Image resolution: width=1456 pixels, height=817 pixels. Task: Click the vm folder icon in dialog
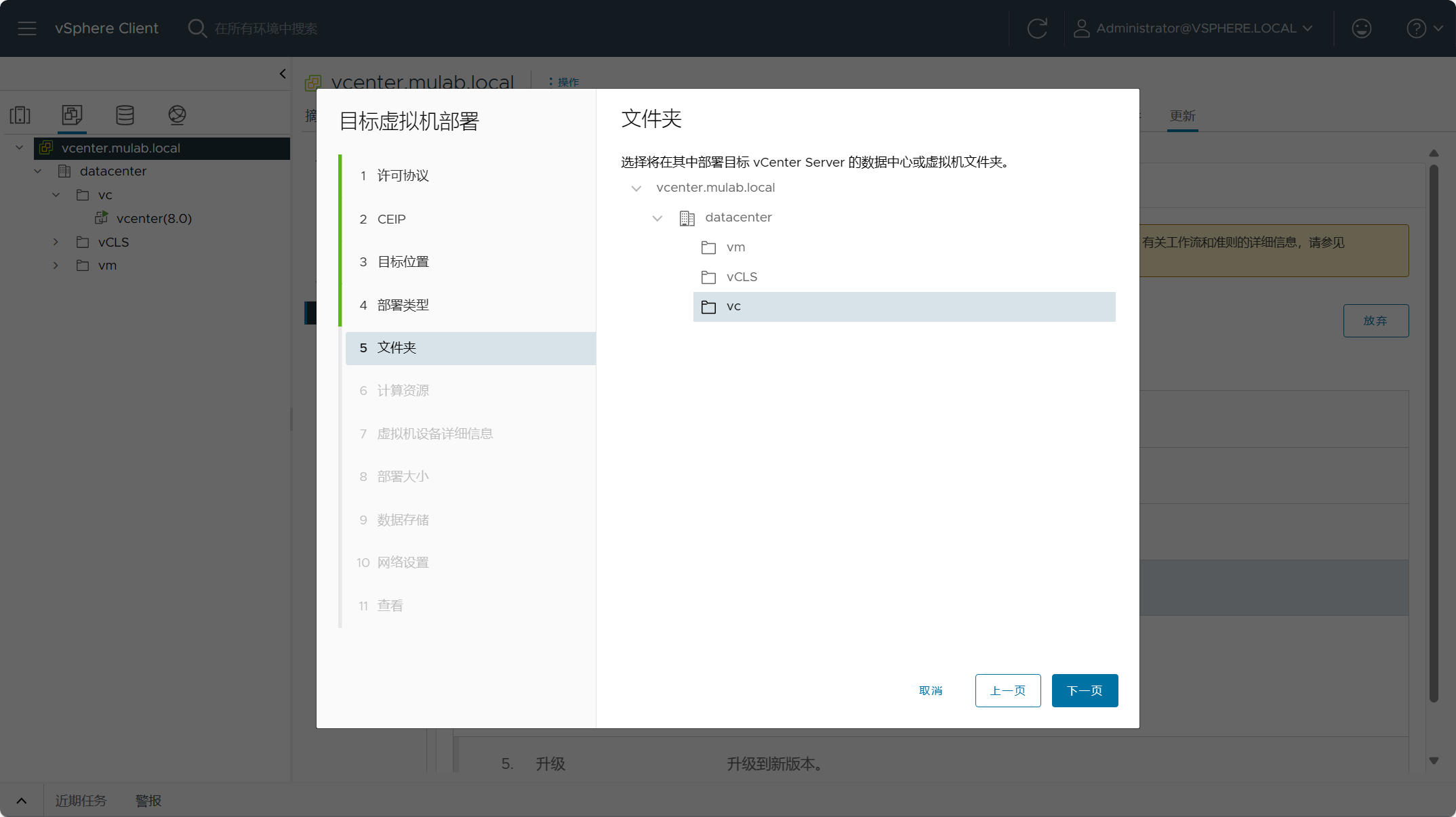pos(708,247)
